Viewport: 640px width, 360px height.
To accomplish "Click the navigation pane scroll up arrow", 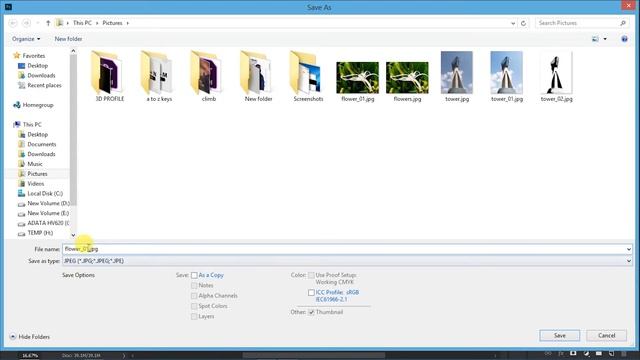I will [x=73, y=51].
